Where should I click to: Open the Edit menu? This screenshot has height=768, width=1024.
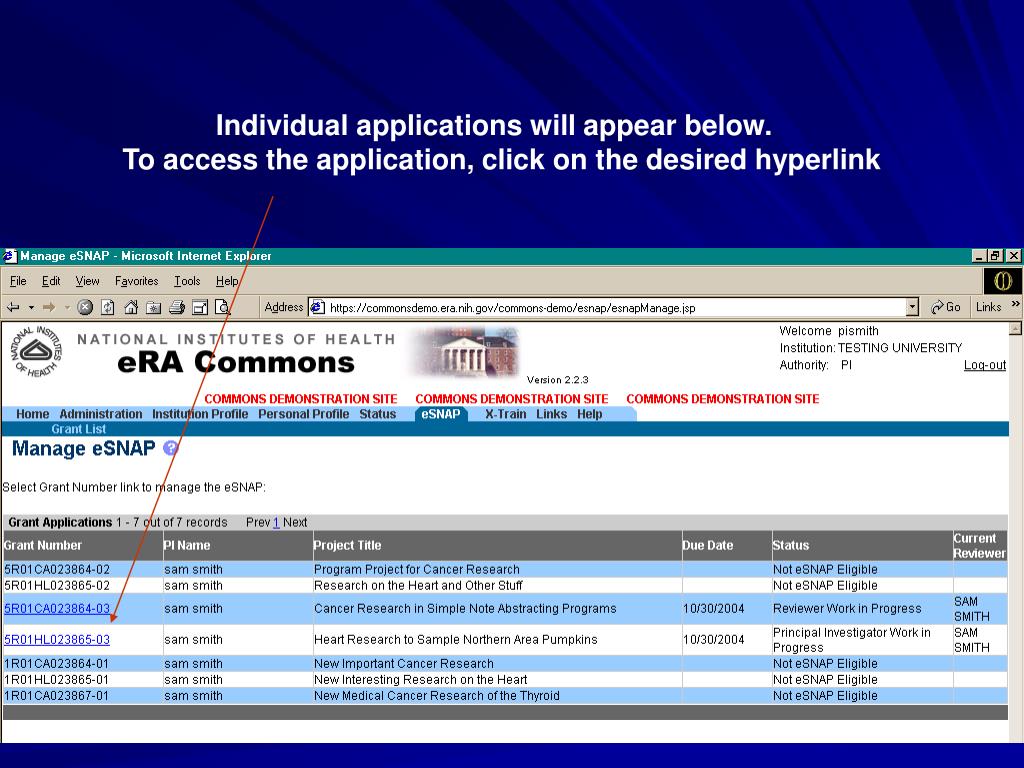(51, 281)
